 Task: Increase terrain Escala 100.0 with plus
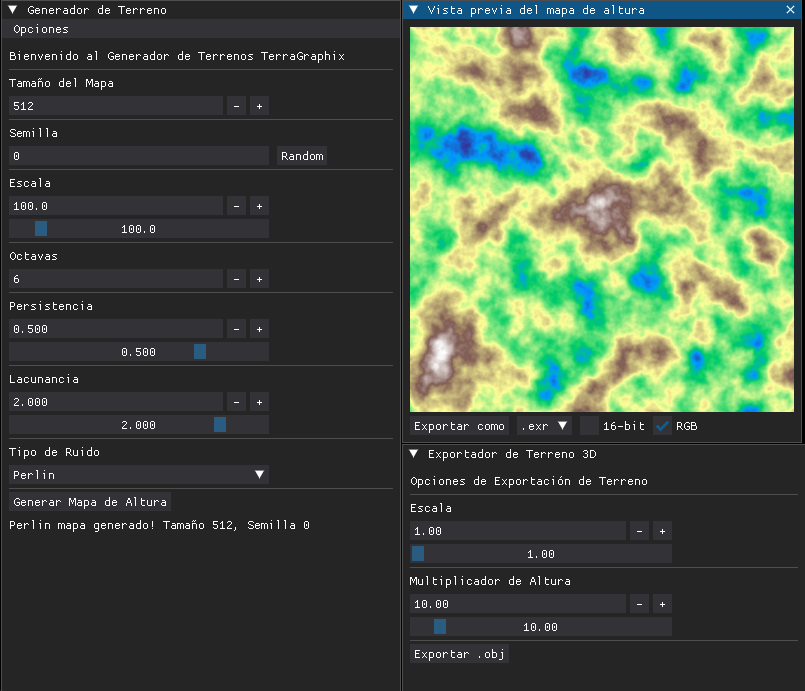[259, 206]
